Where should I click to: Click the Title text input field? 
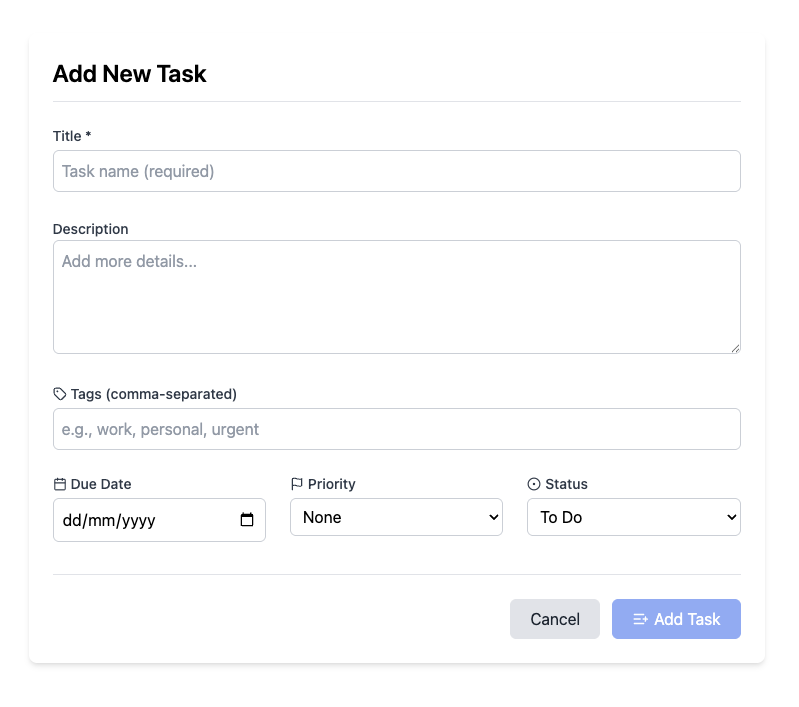pyautogui.click(x=396, y=171)
